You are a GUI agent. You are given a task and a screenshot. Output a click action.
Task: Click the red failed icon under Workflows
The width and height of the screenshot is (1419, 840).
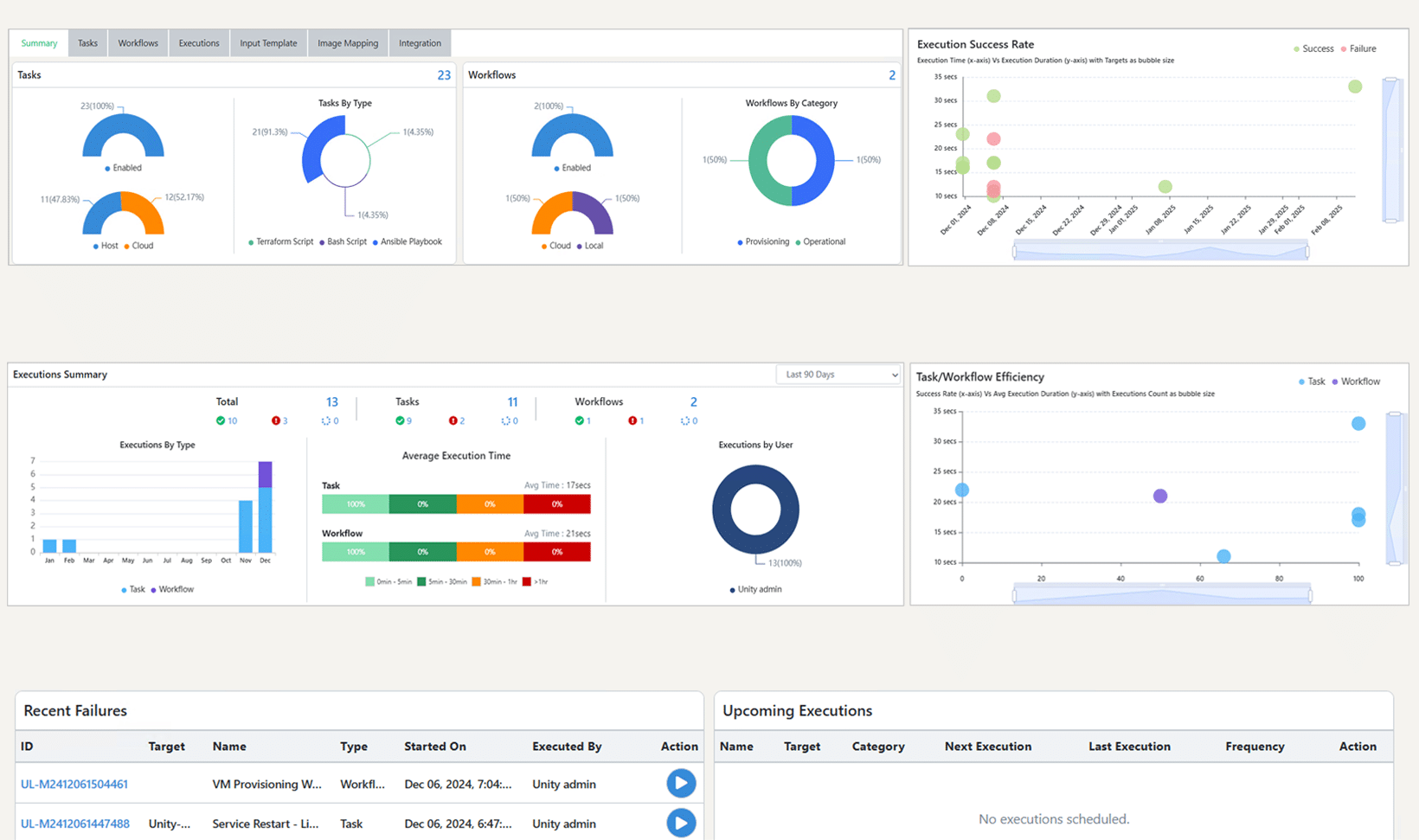[x=632, y=421]
